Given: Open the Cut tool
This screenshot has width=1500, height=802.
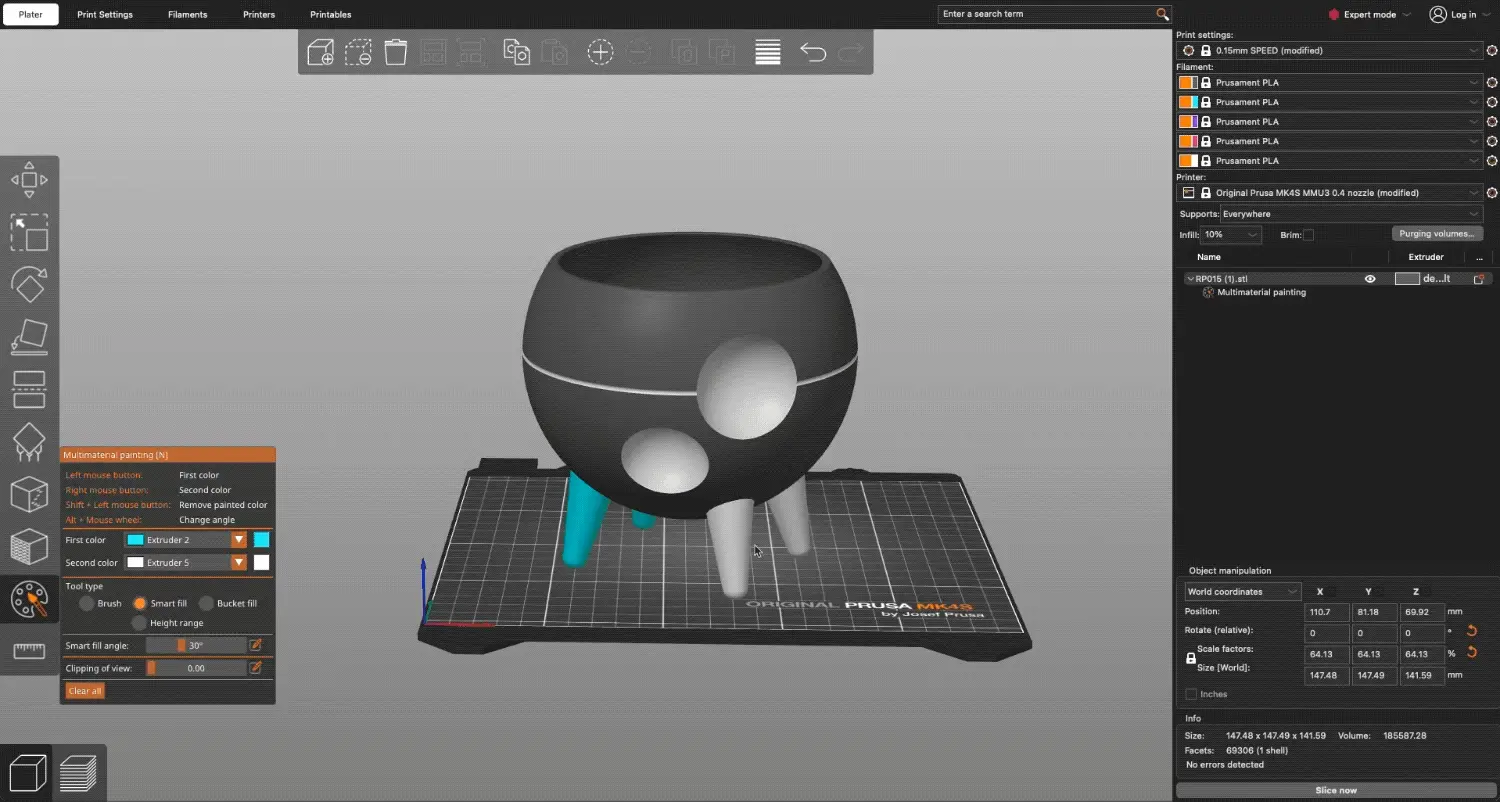Looking at the screenshot, I should [29, 389].
